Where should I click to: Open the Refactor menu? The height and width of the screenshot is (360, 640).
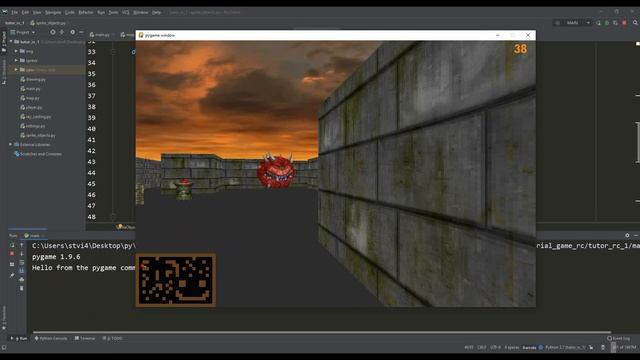(86, 13)
